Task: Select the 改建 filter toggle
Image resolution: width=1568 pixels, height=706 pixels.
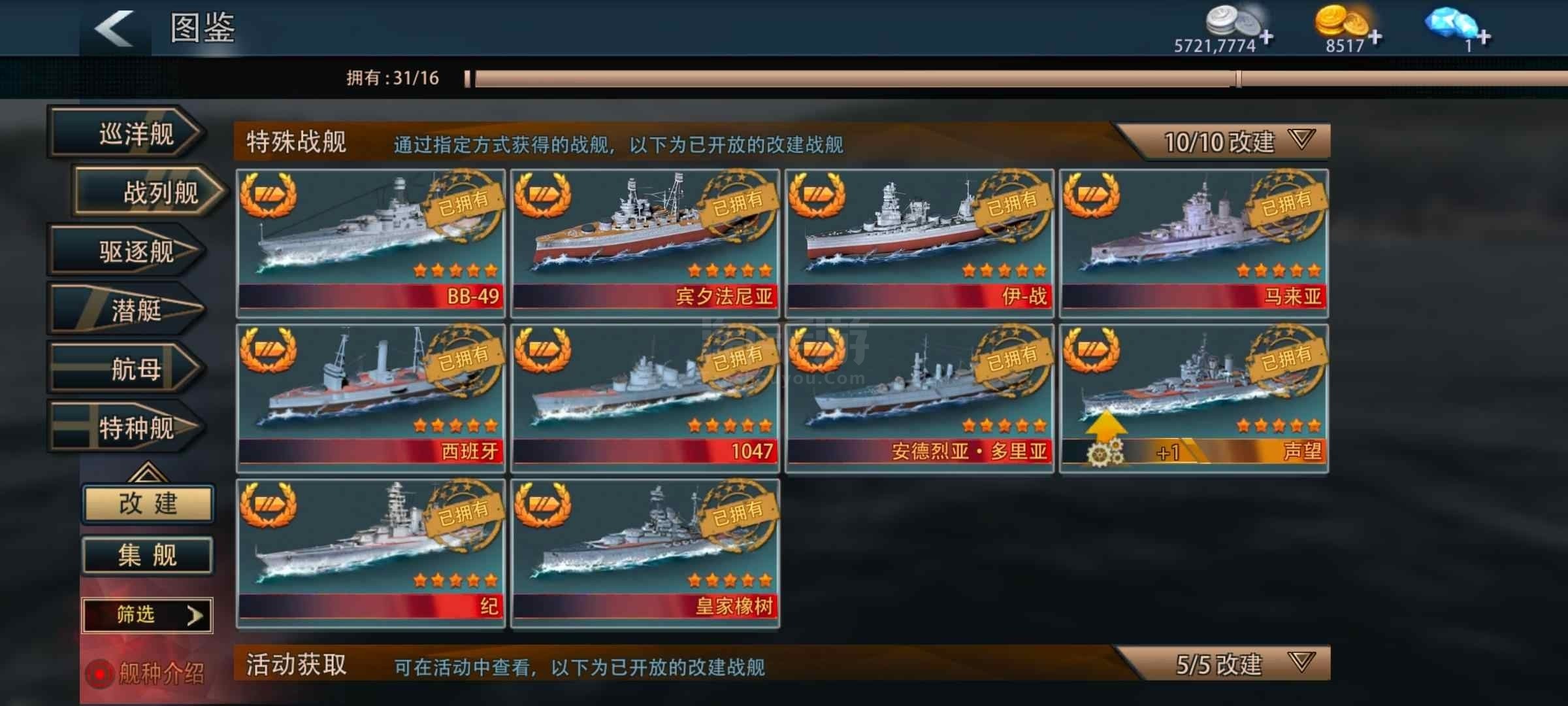Action: pos(148,503)
